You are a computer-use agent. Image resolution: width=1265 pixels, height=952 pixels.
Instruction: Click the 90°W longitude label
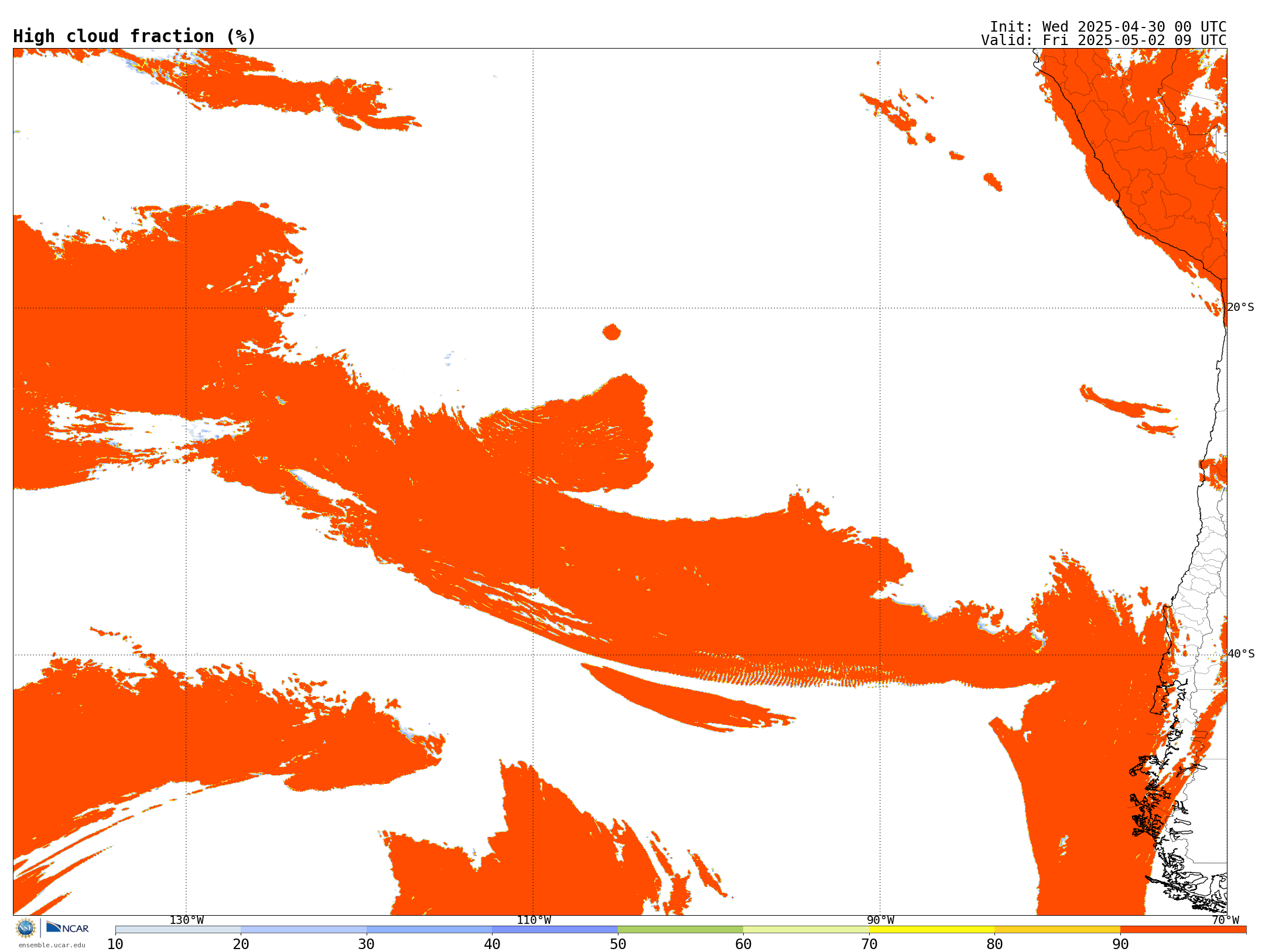(880, 920)
